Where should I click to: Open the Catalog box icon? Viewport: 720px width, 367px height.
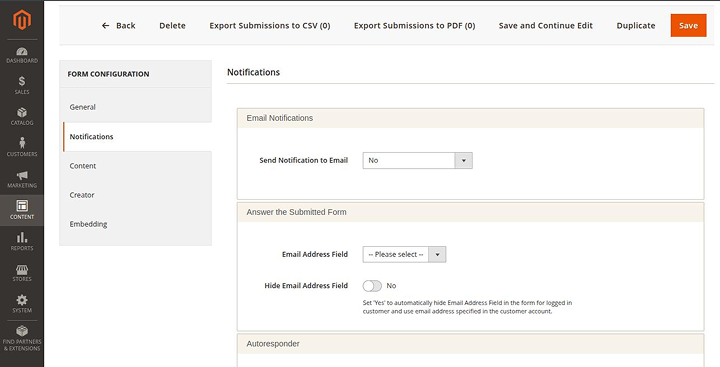click(x=22, y=113)
